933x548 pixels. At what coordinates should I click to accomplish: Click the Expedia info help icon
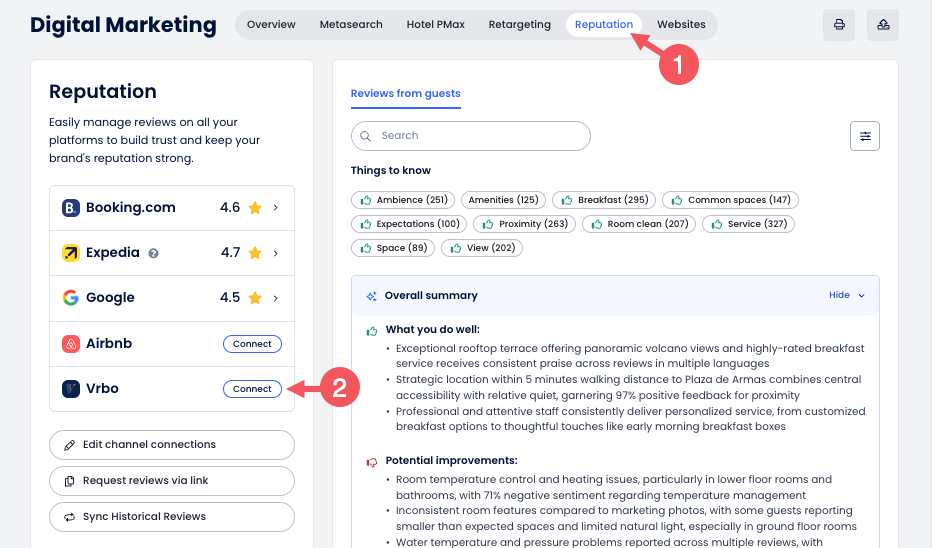(x=154, y=254)
